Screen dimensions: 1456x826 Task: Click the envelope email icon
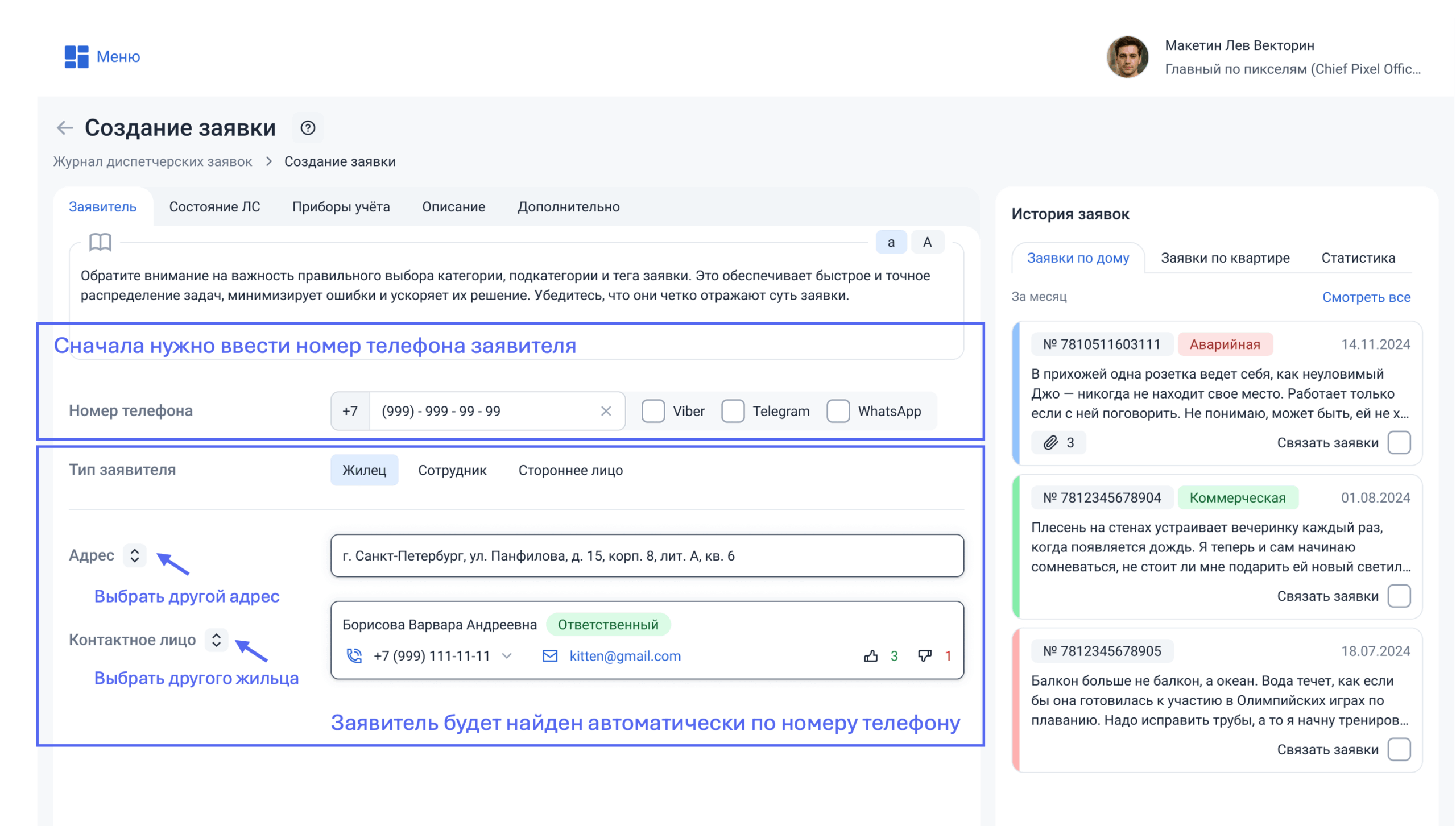click(549, 656)
